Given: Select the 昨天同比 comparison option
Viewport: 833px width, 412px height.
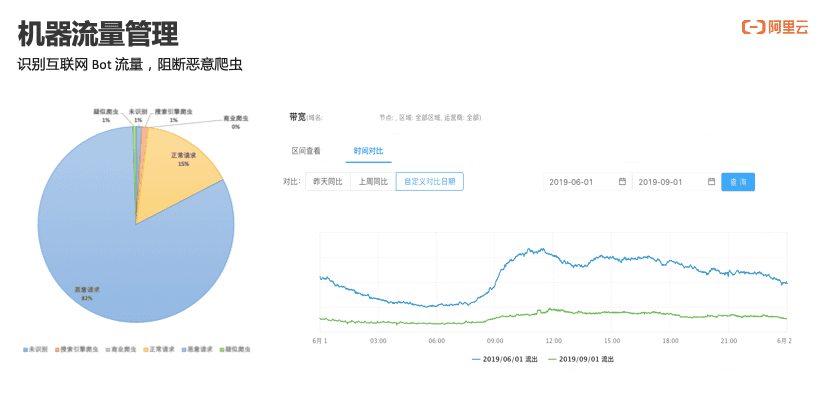Looking at the screenshot, I should click(327, 182).
